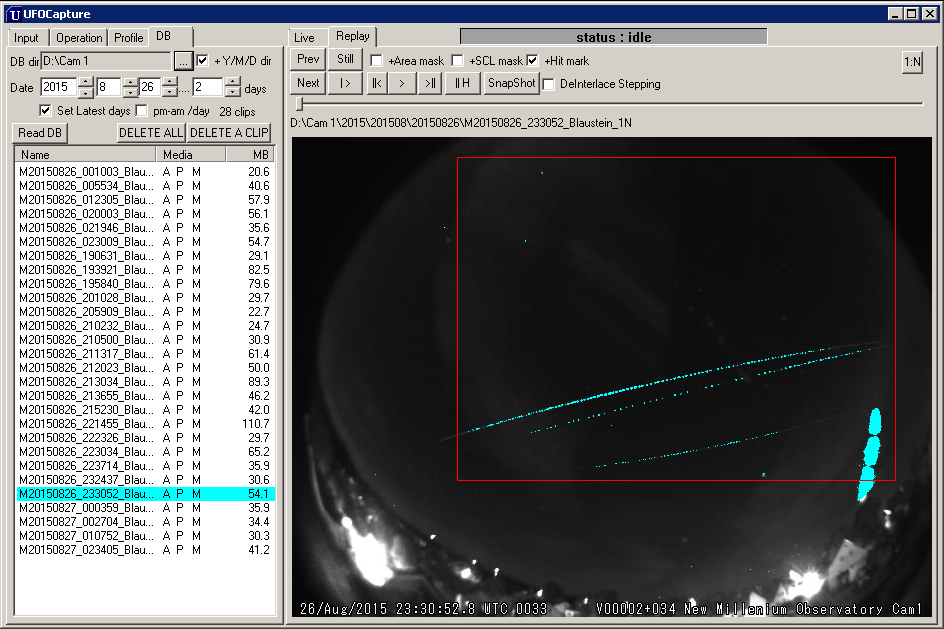
Task: Open the Operation tab
Action: coord(79,38)
